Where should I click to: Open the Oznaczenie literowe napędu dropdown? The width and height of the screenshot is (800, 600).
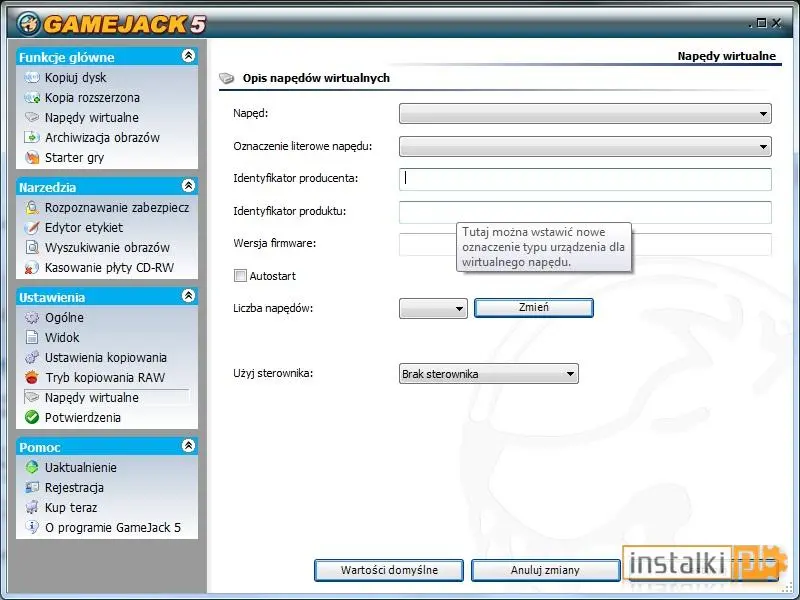click(585, 147)
